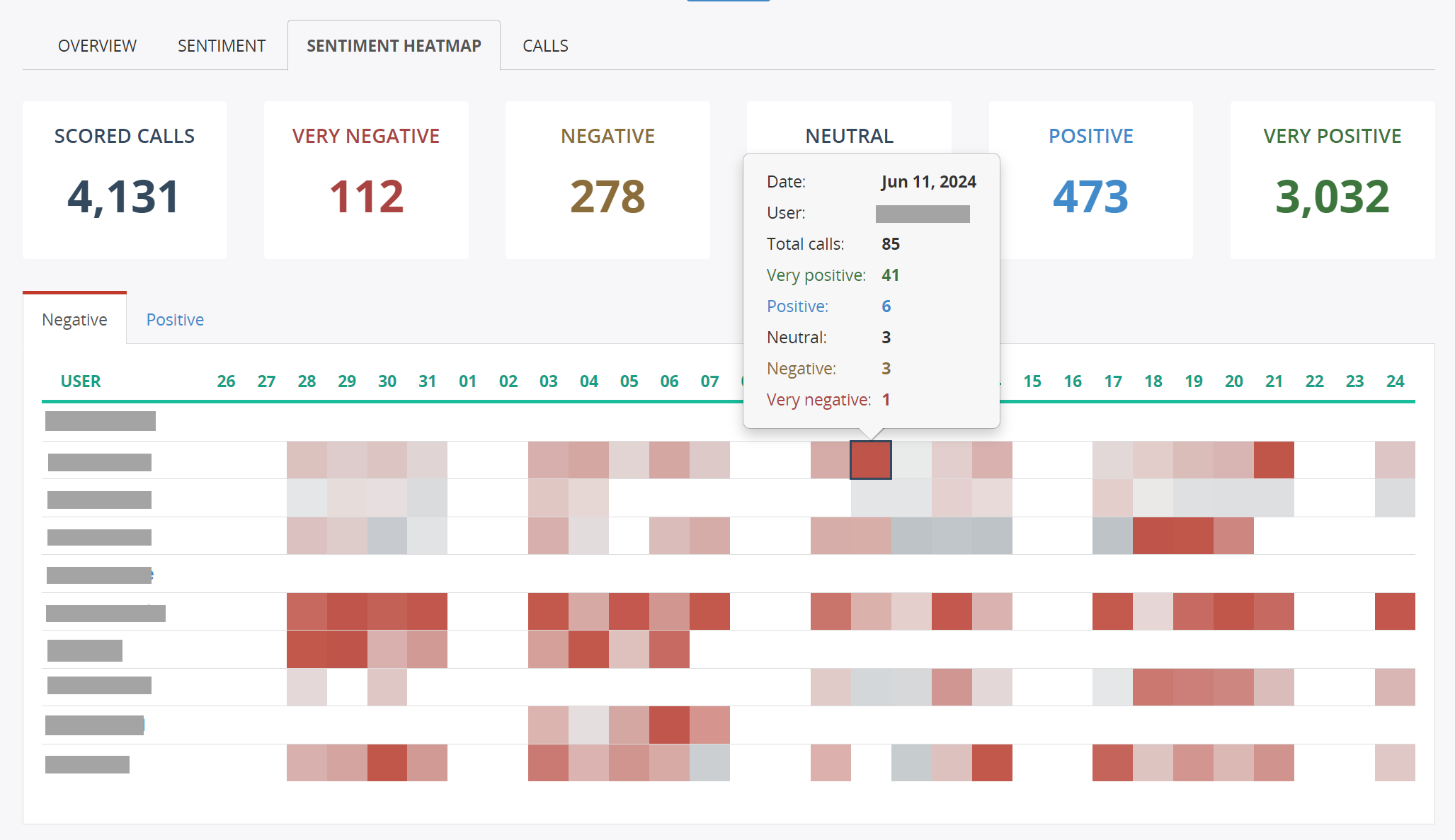
Task: Click the date column header 26
Action: (226, 381)
